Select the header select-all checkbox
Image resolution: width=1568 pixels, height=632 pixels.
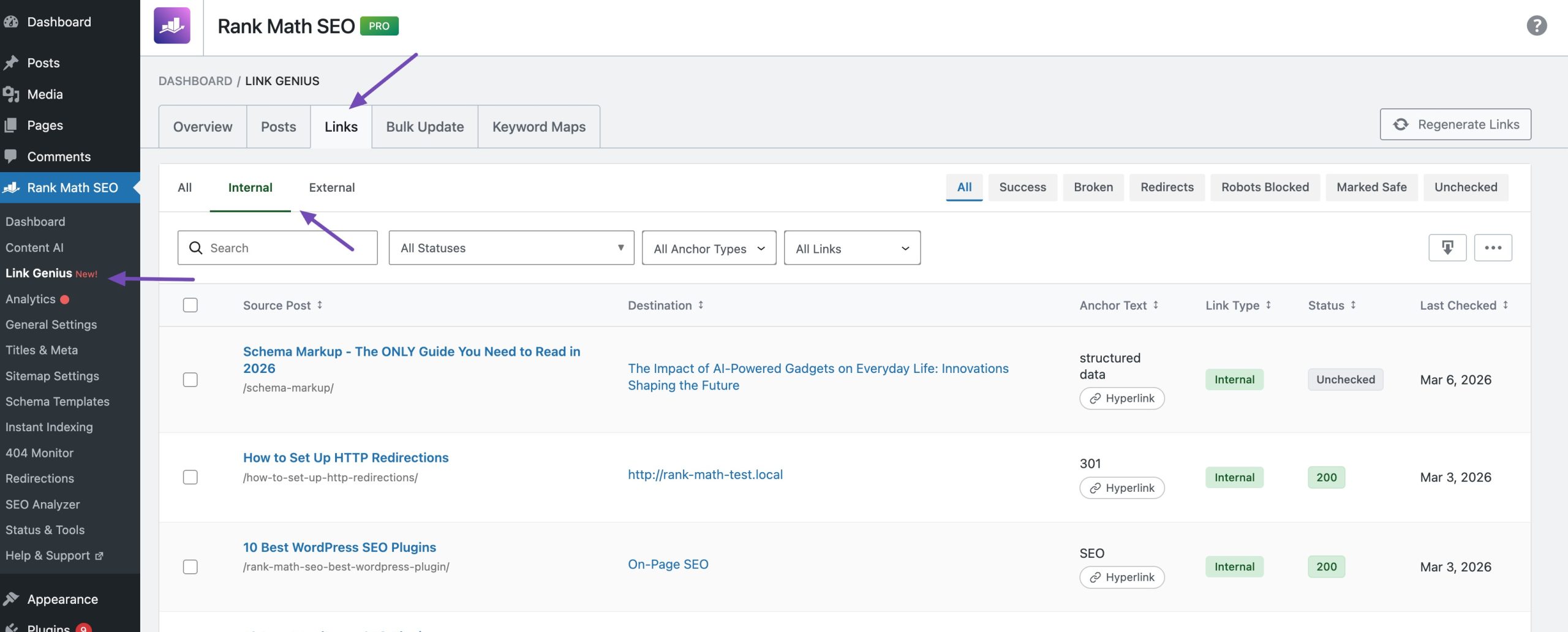190,304
